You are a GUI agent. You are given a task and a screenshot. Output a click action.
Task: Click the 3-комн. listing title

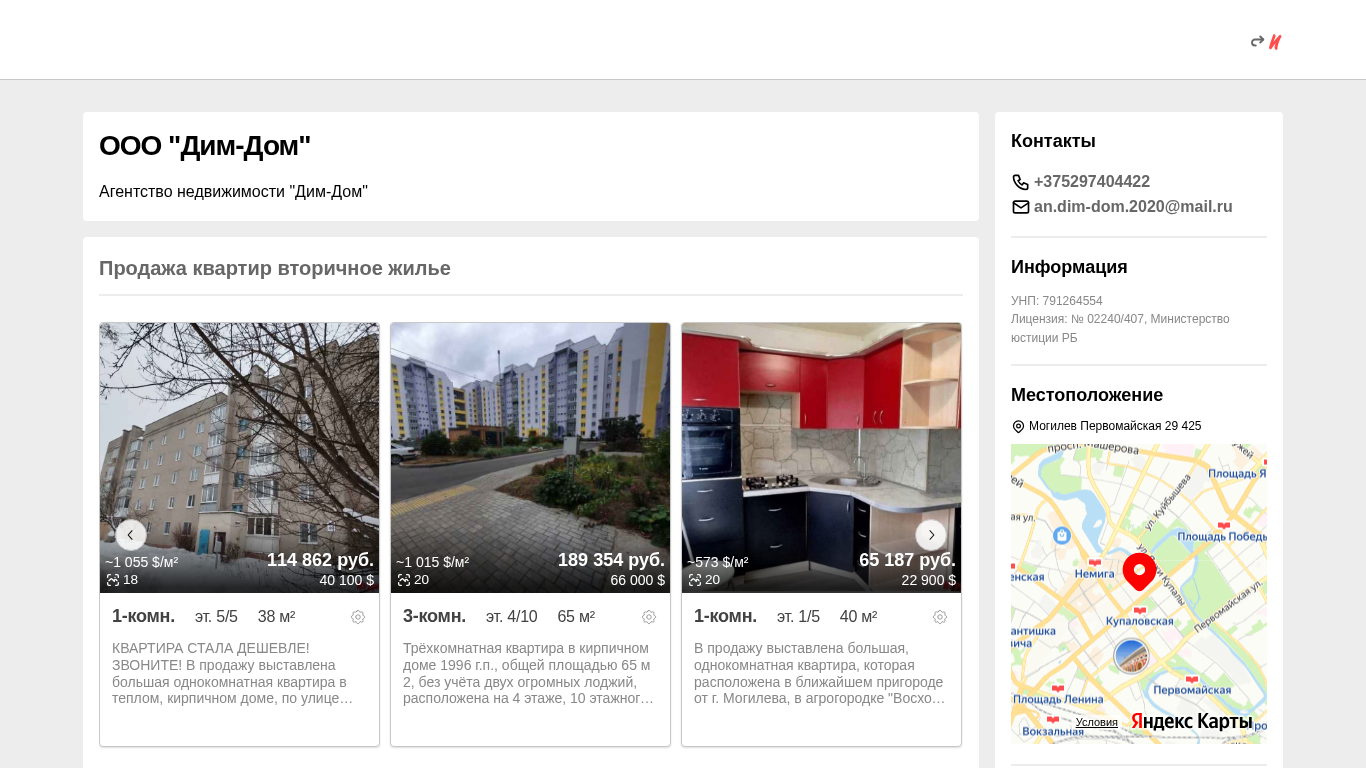(x=435, y=616)
